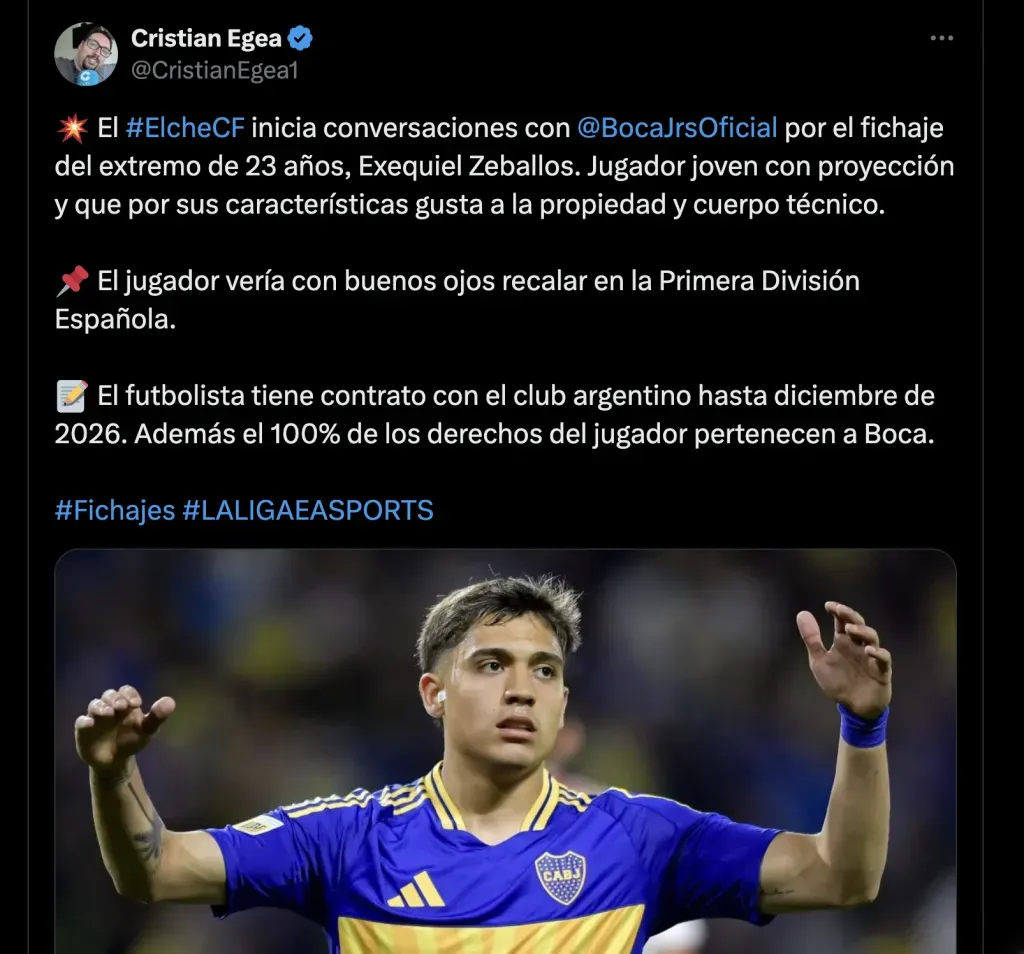The height and width of the screenshot is (954, 1024).
Task: Click the text mentioning Exequiel Zeballos
Action: coord(469,167)
